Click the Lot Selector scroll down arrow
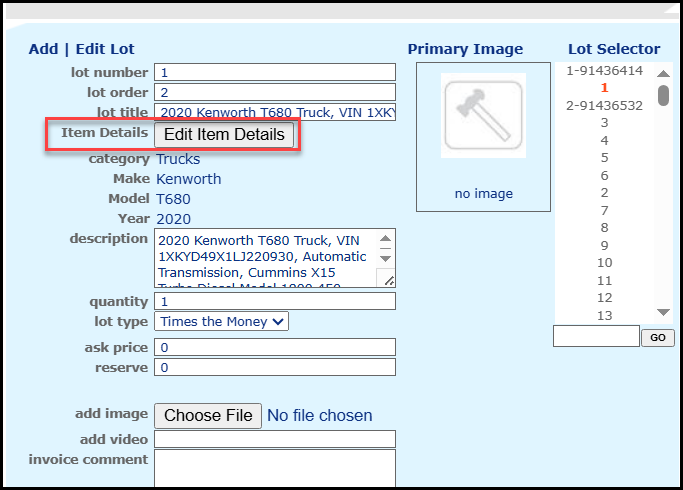The height and width of the screenshot is (490, 683). tap(663, 312)
